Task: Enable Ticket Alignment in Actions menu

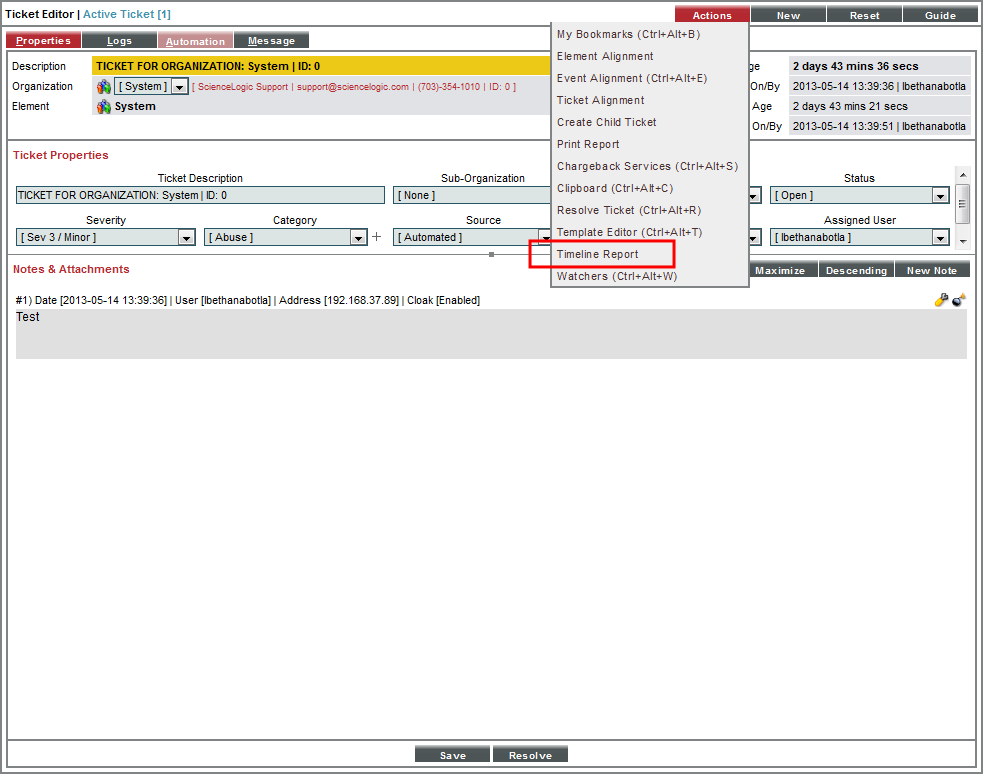Action: 599,100
